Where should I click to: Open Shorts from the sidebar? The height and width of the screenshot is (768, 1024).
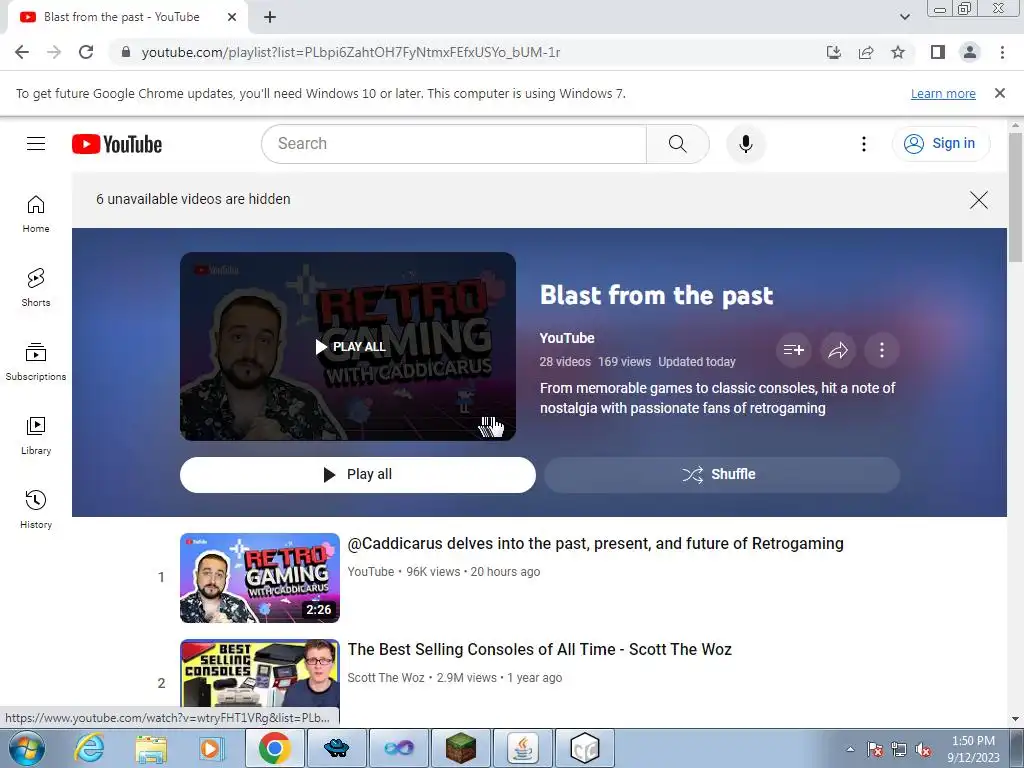(36, 288)
